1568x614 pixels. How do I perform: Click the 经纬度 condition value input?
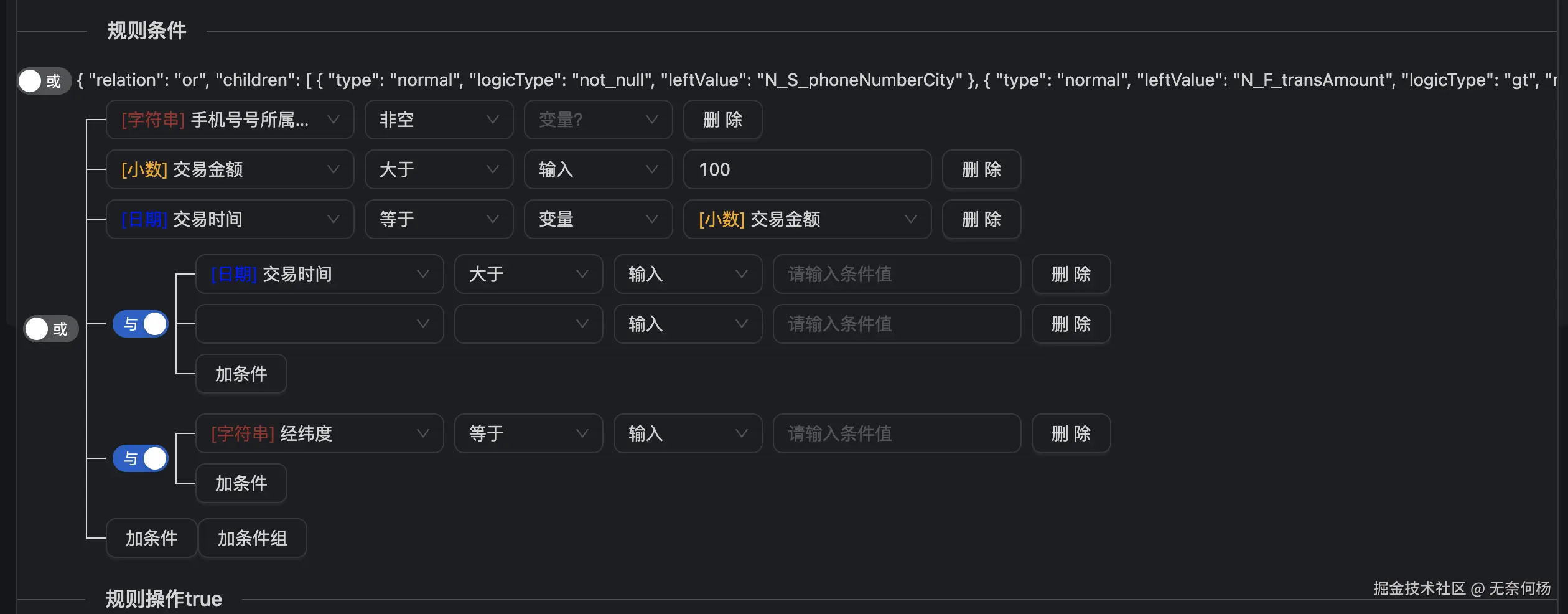click(897, 433)
